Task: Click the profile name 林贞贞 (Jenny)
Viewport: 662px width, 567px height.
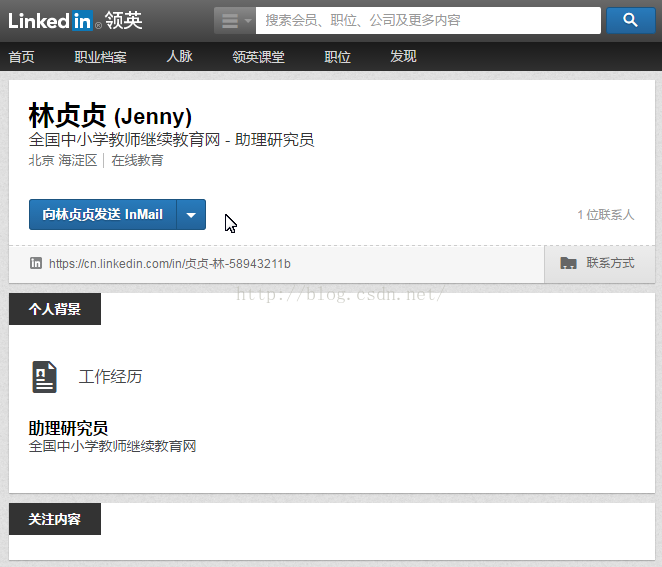Action: [110, 116]
